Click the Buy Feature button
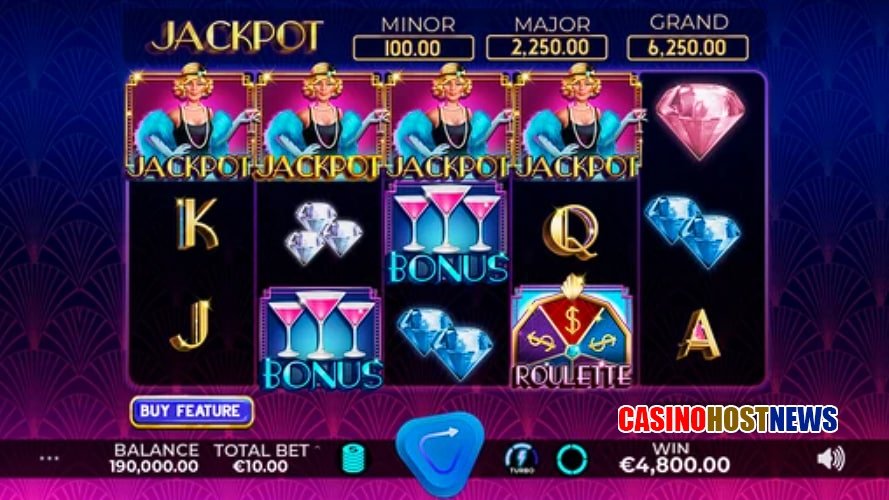This screenshot has width=889, height=500. pyautogui.click(x=192, y=412)
